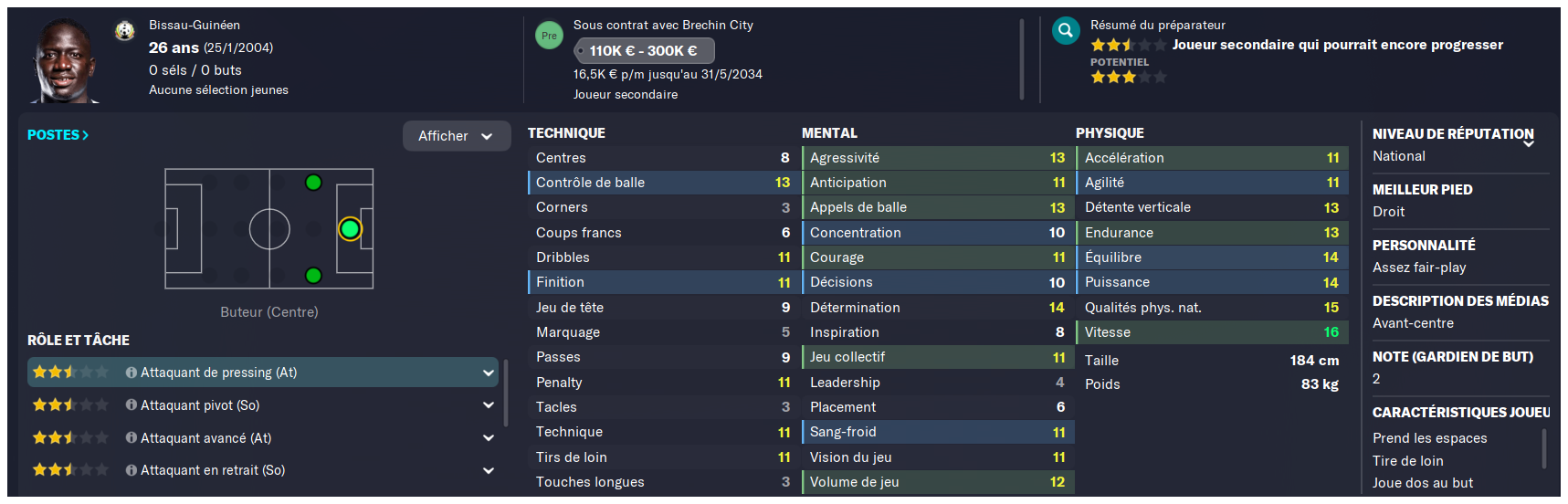Click the nationality badge next to Bissau-Guinéen
This screenshot has height=504, width=1568.
tap(125, 32)
